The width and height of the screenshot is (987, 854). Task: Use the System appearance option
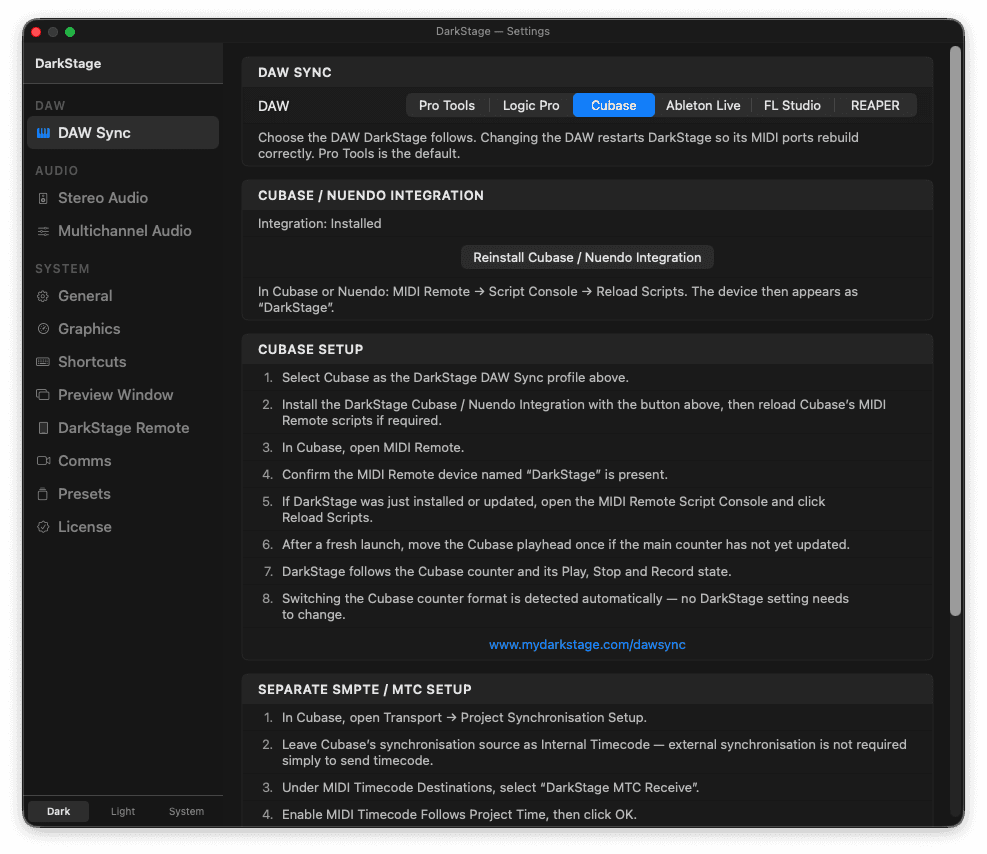pyautogui.click(x=186, y=811)
